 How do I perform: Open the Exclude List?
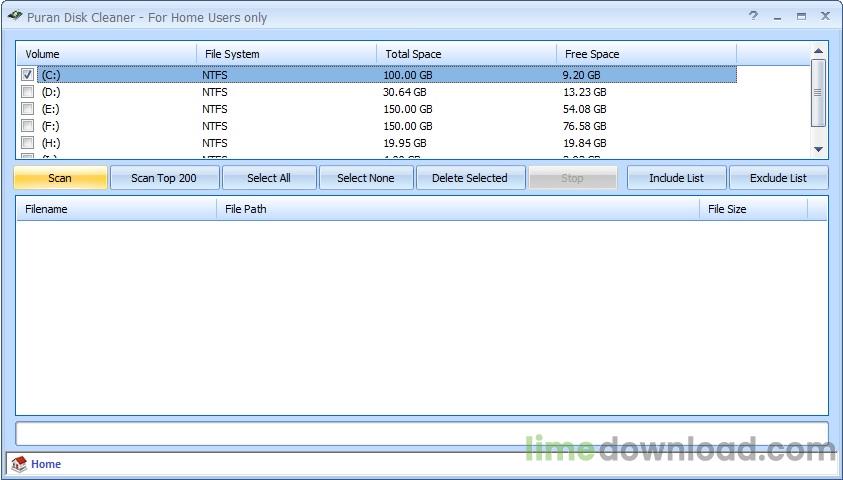click(x=778, y=178)
